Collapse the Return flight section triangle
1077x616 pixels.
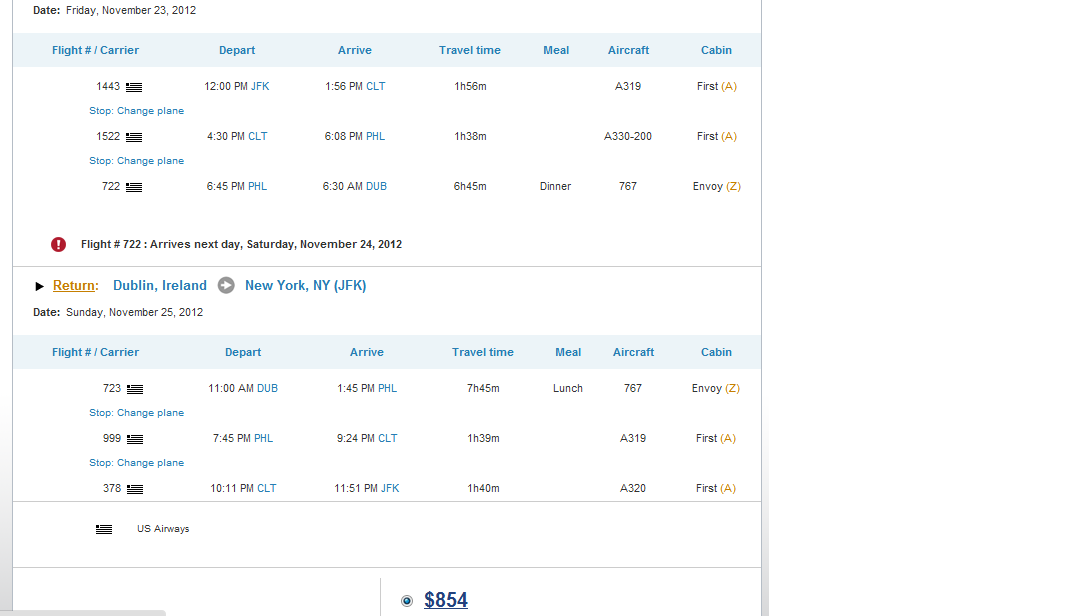pos(40,286)
